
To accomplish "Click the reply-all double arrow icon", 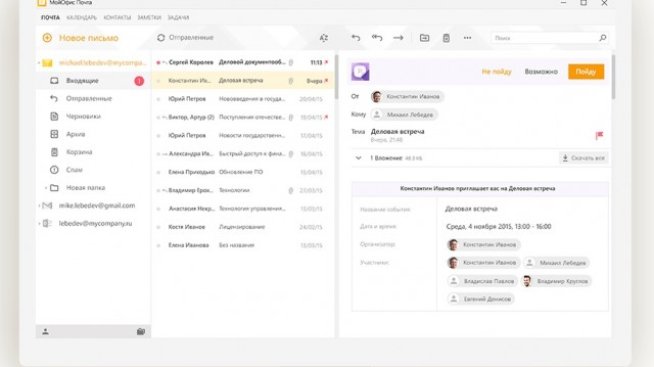I will (x=377, y=38).
